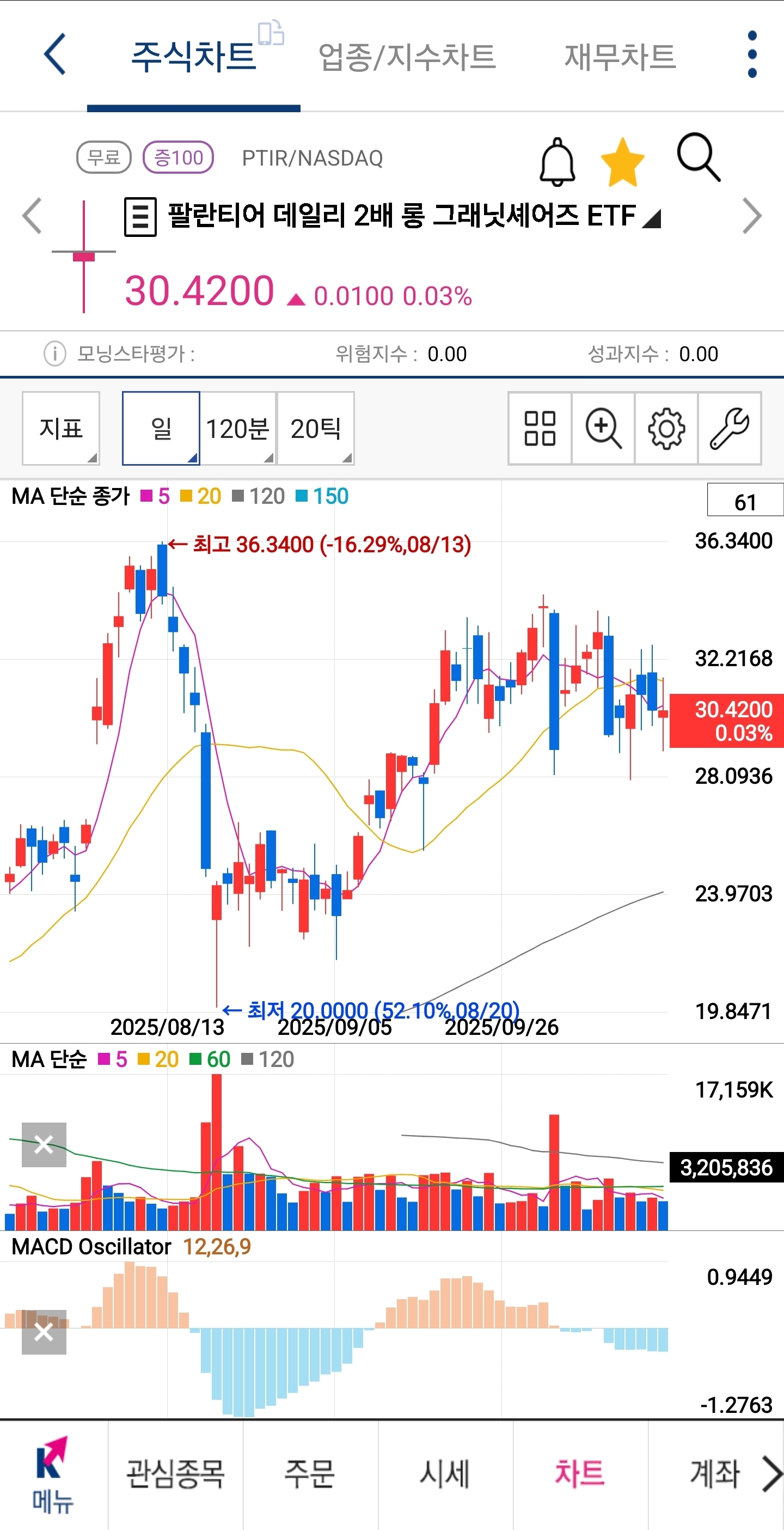The height and width of the screenshot is (1530, 784).
Task: Switch to 업종/지수차트 tab
Action: tap(407, 57)
